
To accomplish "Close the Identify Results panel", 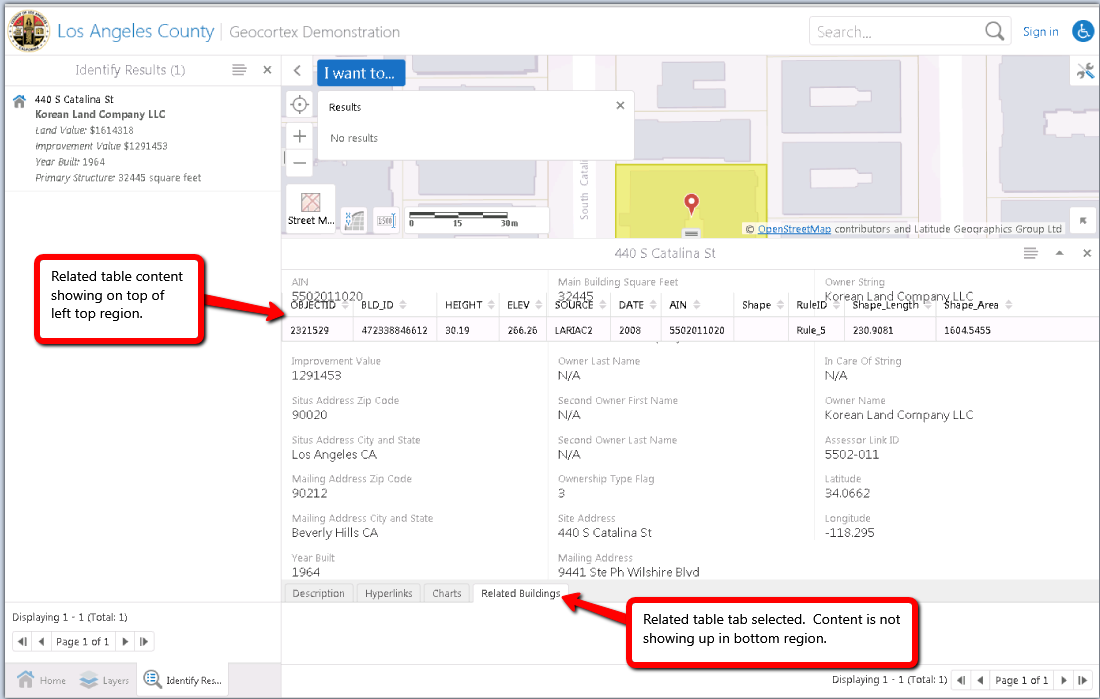I will pos(267,69).
